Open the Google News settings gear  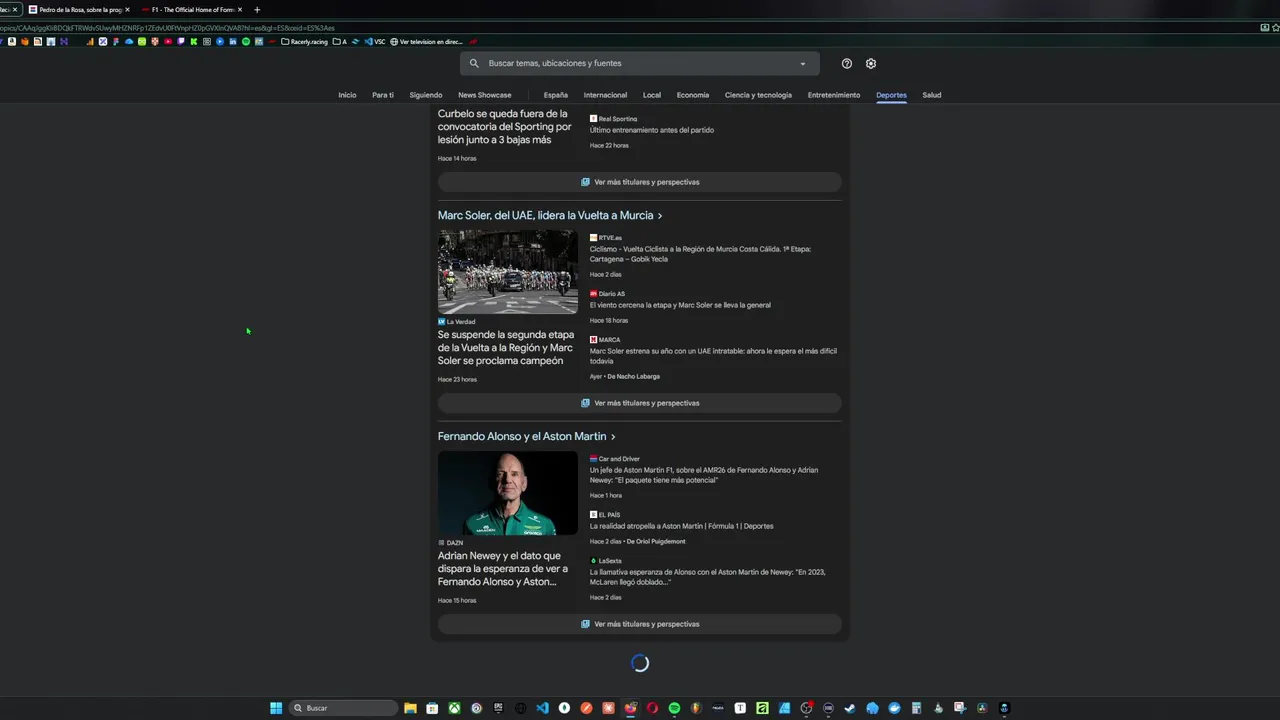pos(871,63)
